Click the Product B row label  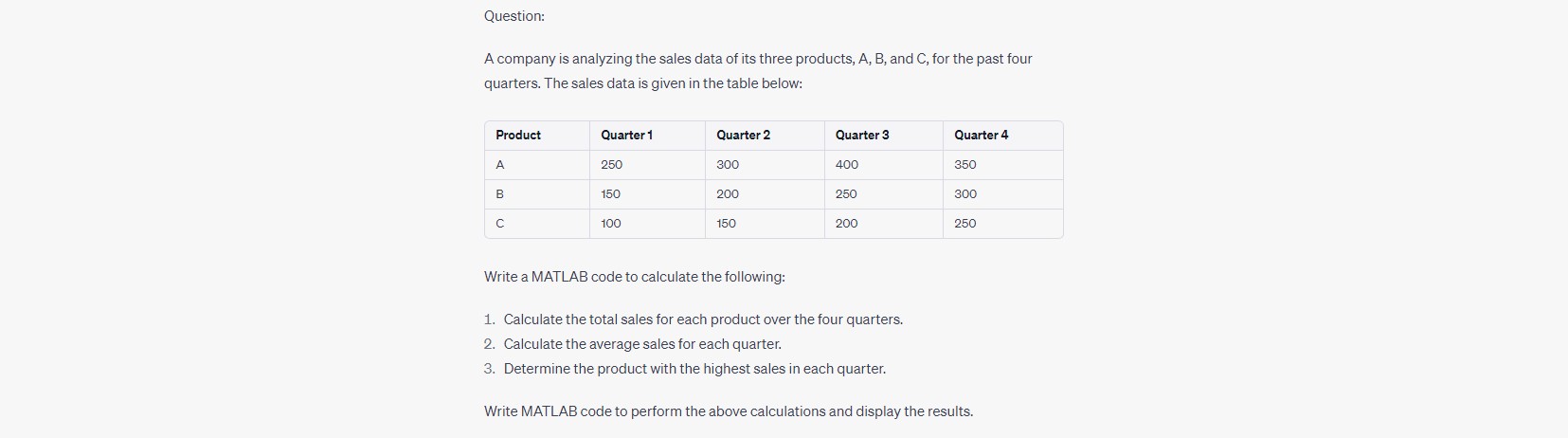click(x=500, y=194)
